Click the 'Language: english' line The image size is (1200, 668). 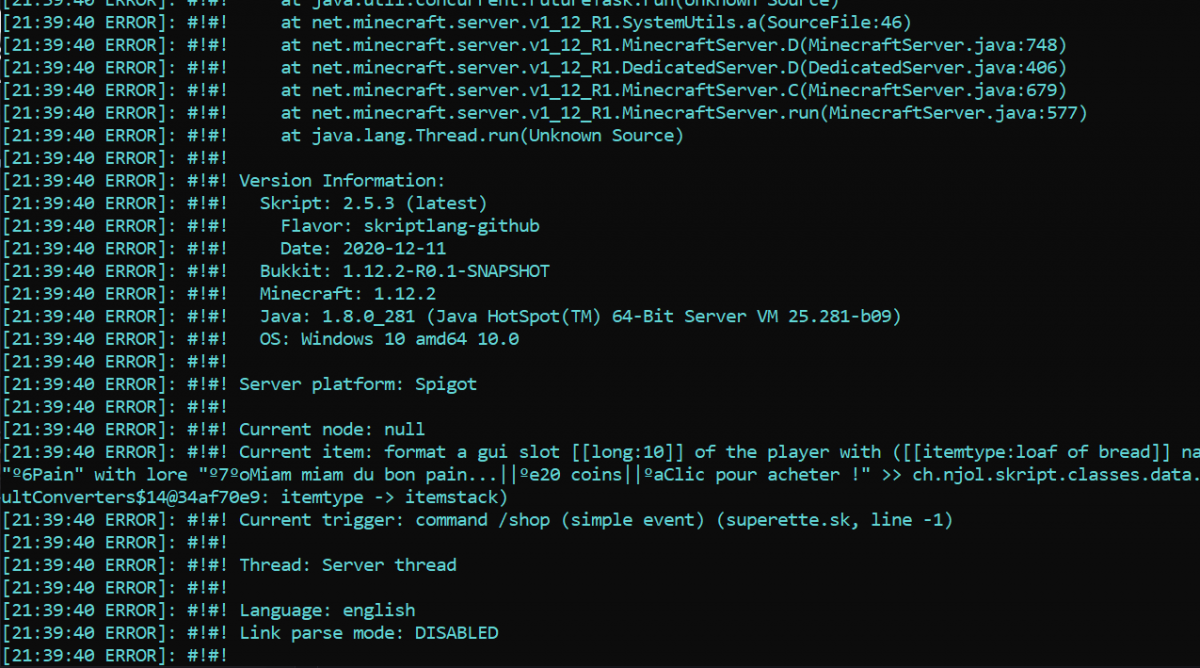[327, 610]
